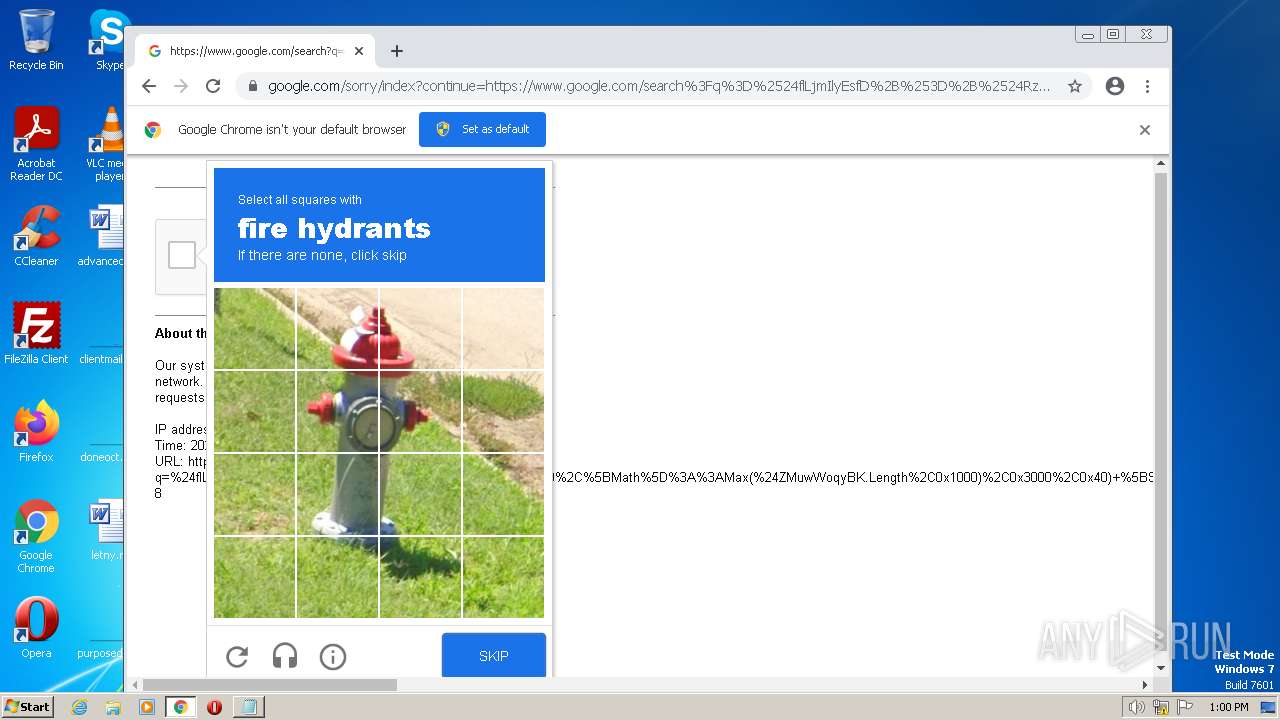The width and height of the screenshot is (1280, 720).
Task: Open VLC media player desktop shortcut
Action: [106, 144]
